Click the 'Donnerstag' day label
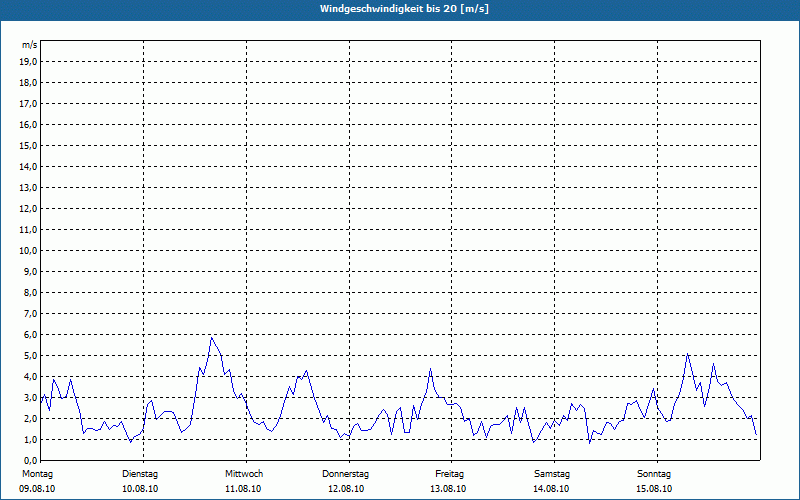The image size is (800, 500). click(345, 474)
